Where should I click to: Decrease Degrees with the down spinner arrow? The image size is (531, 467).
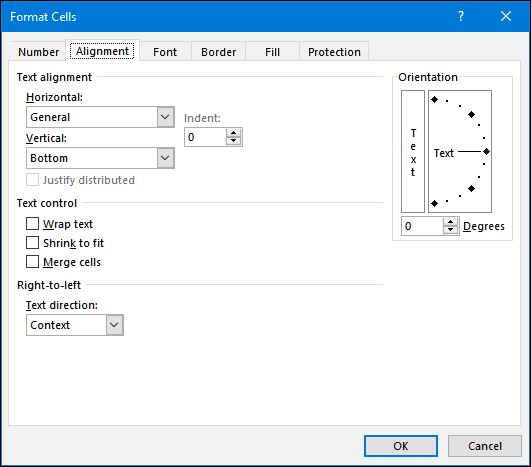point(450,230)
